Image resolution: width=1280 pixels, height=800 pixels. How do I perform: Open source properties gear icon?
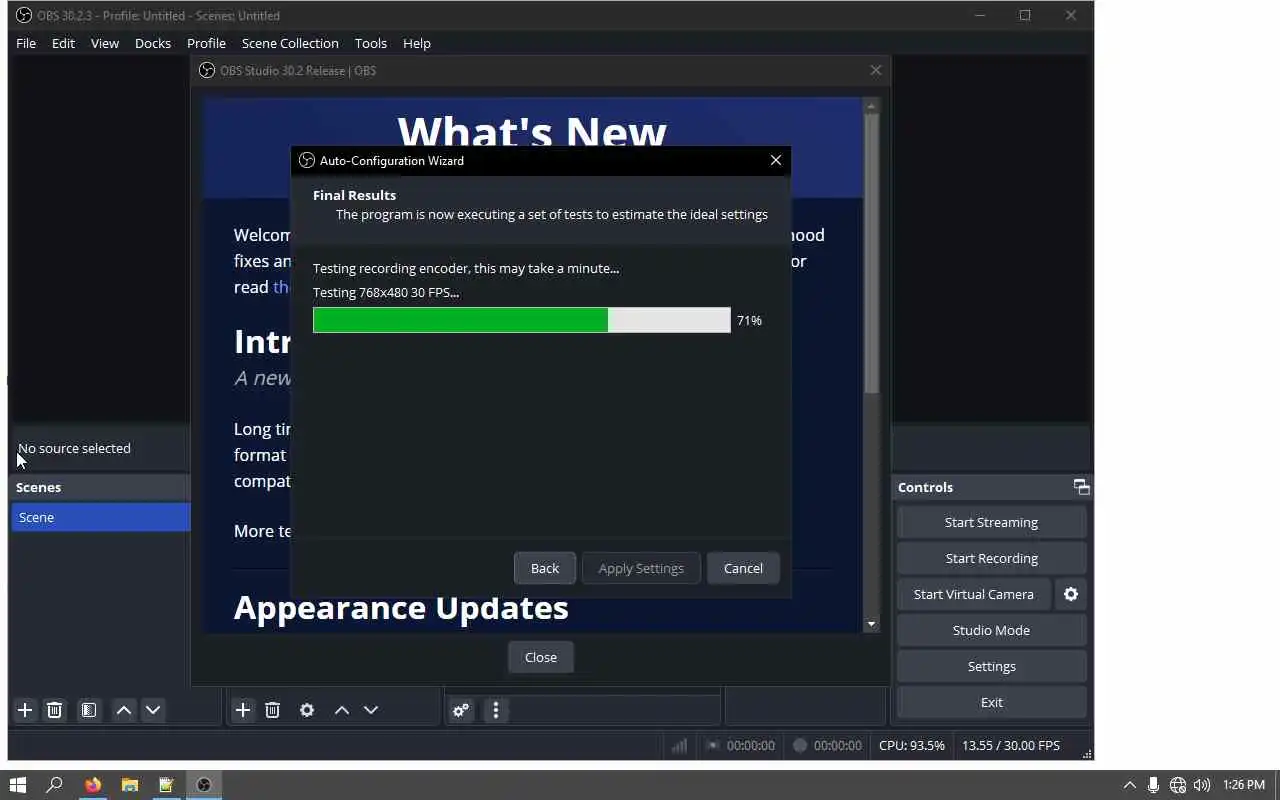307,710
